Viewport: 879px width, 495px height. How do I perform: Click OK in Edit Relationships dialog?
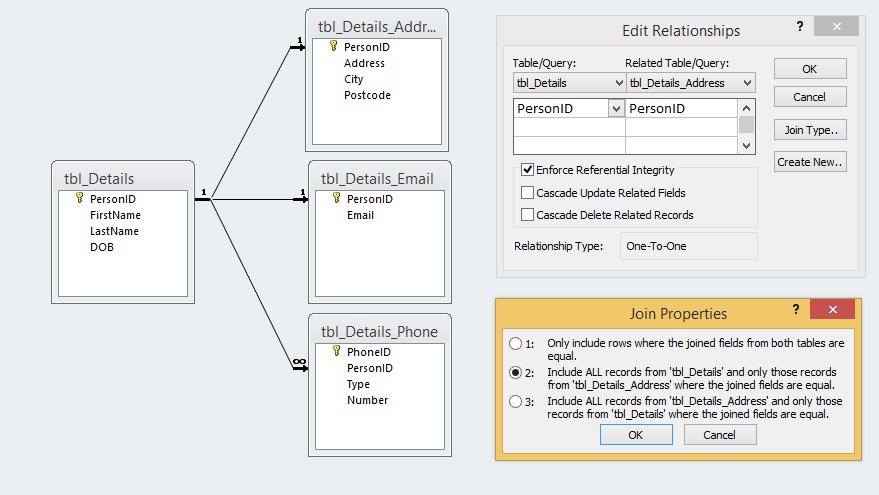point(810,69)
